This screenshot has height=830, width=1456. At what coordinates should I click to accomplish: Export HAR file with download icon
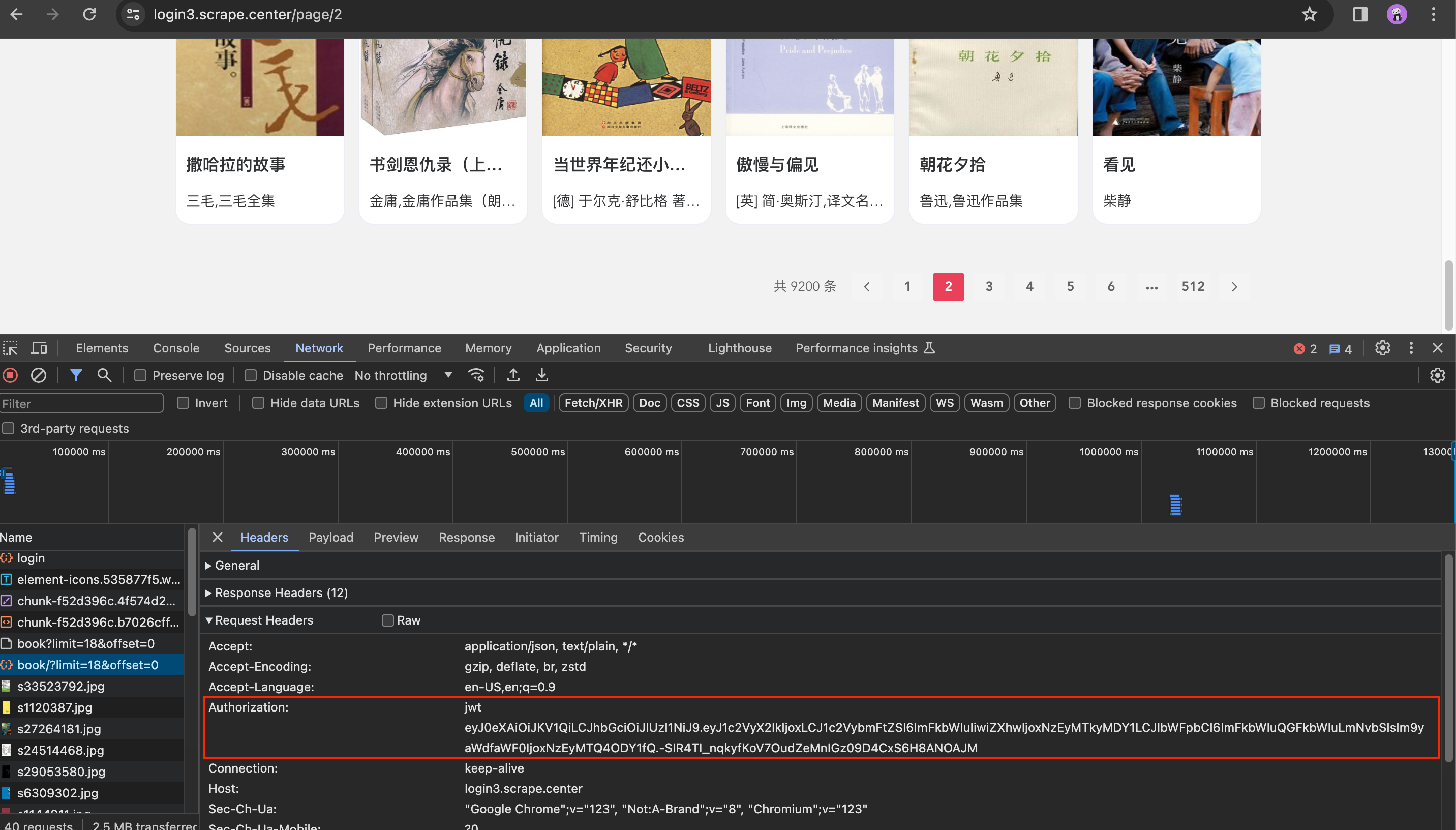point(542,375)
